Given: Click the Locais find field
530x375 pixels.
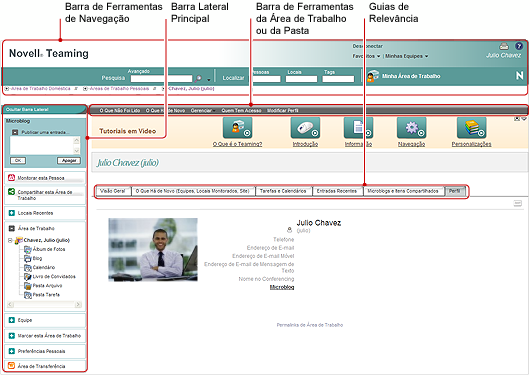Looking at the screenshot, I should pos(301,79).
